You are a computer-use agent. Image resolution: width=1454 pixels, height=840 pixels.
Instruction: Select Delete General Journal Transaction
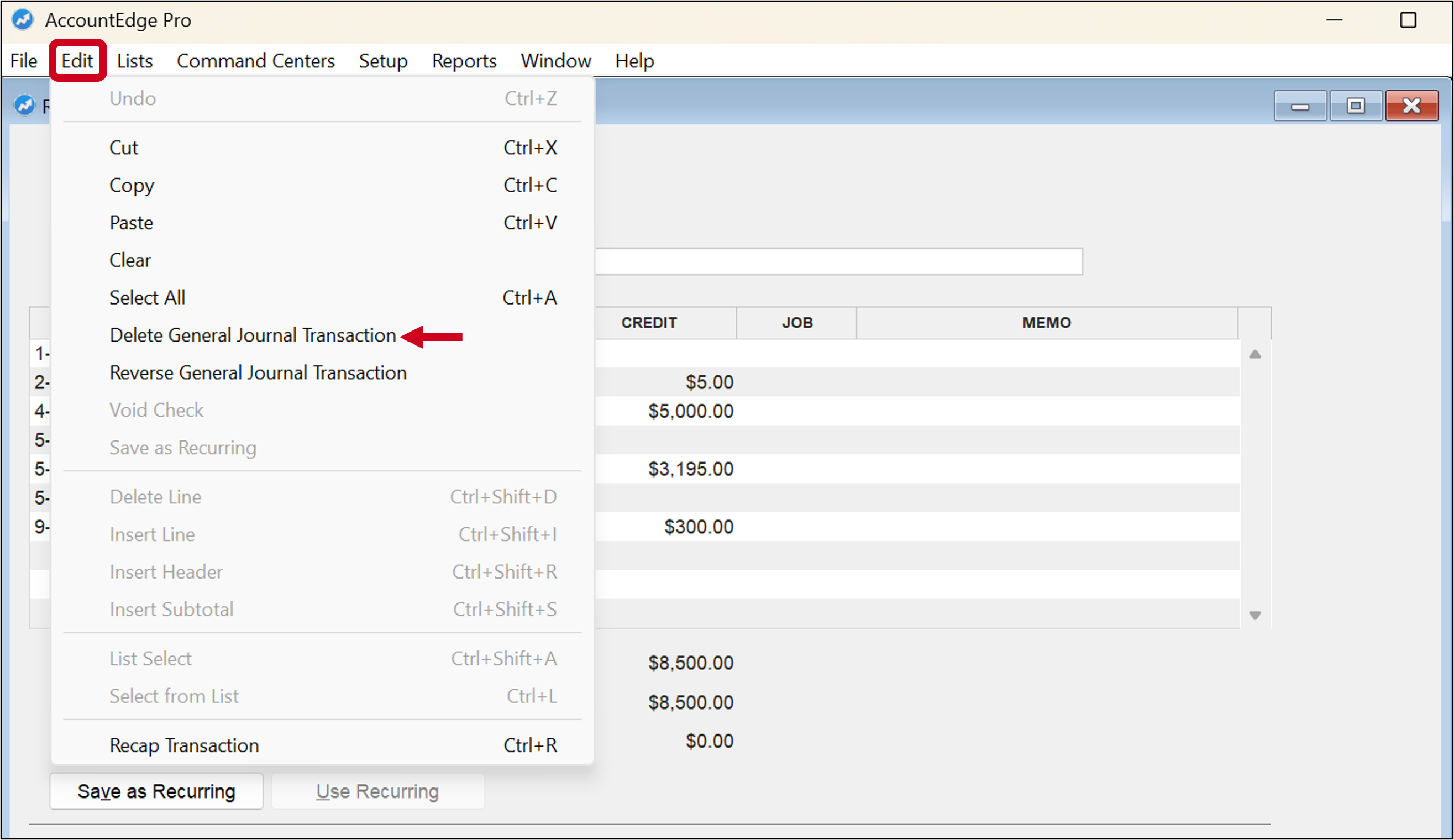pyautogui.click(x=322, y=335)
